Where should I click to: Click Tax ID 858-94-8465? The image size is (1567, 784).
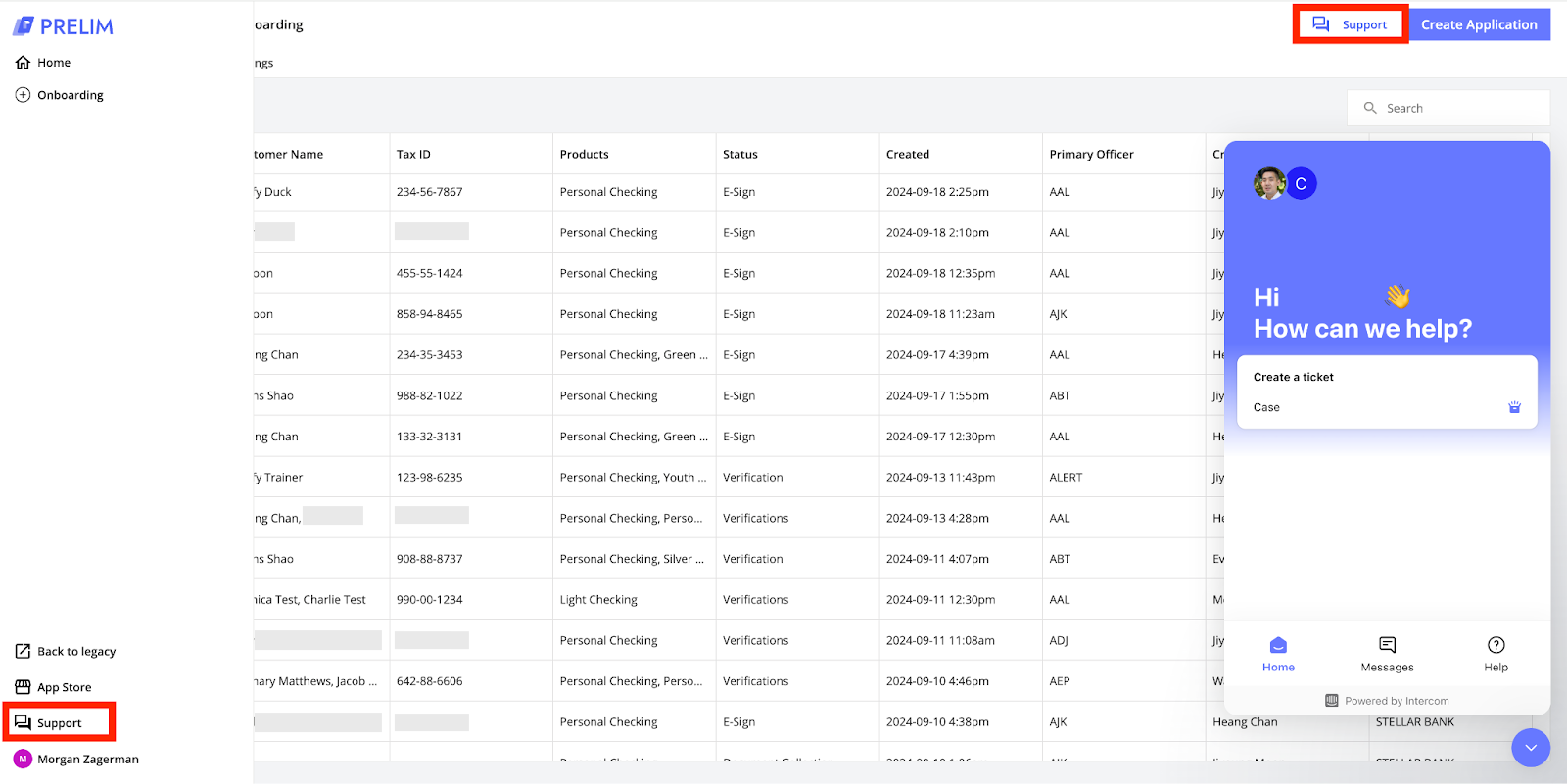click(429, 314)
